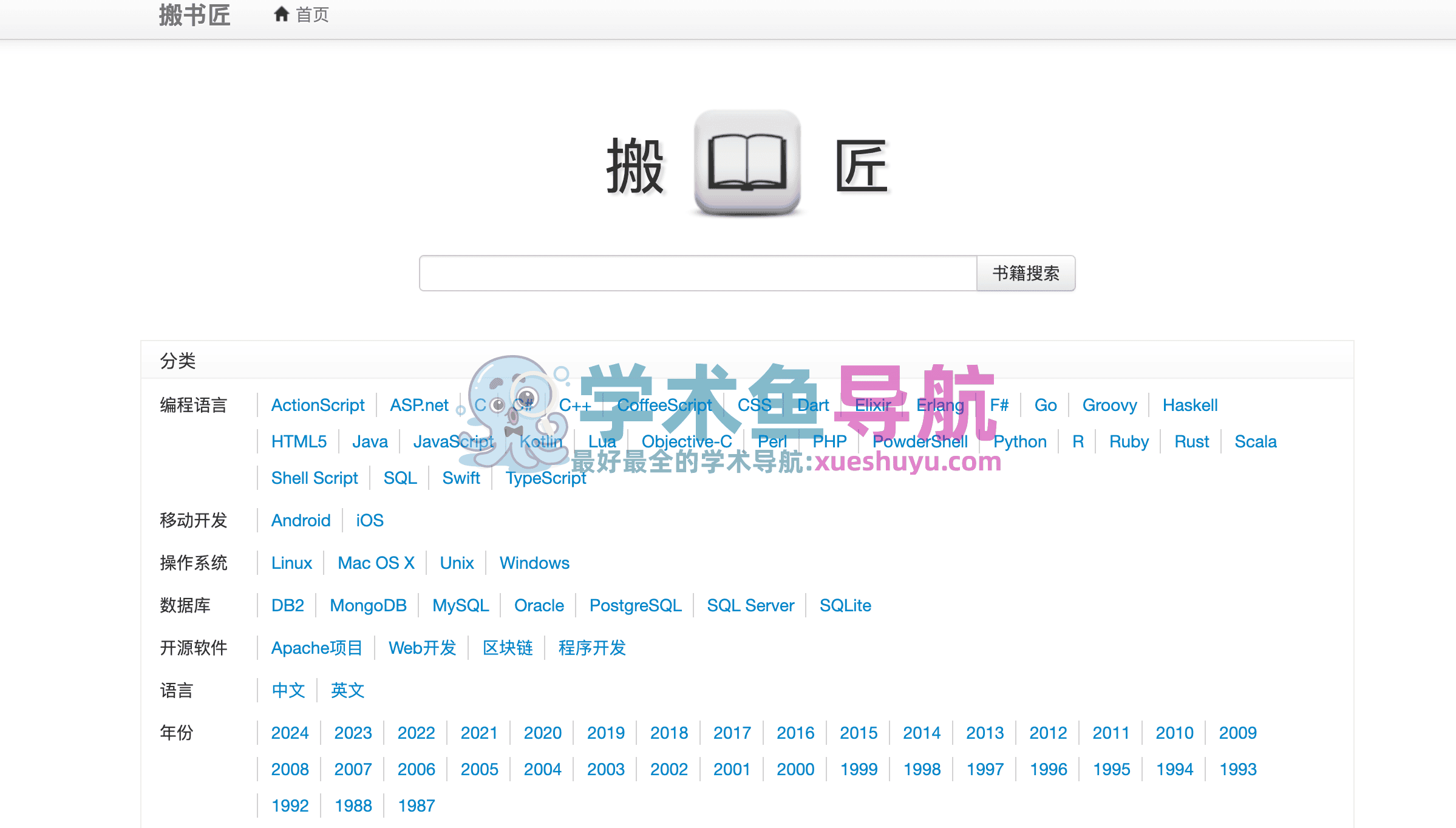
Task: Open the Linux operating system category
Action: pyautogui.click(x=291, y=563)
